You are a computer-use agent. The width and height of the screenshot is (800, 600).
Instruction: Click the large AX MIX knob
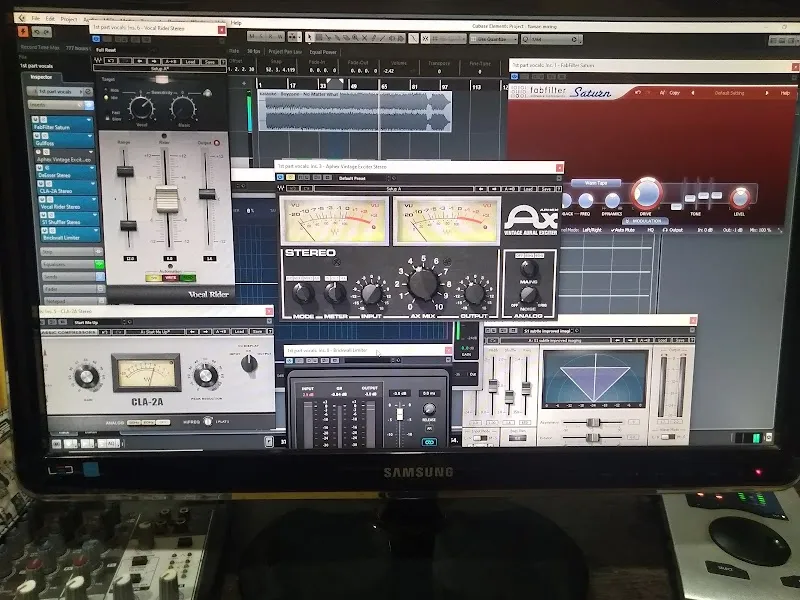pos(422,284)
